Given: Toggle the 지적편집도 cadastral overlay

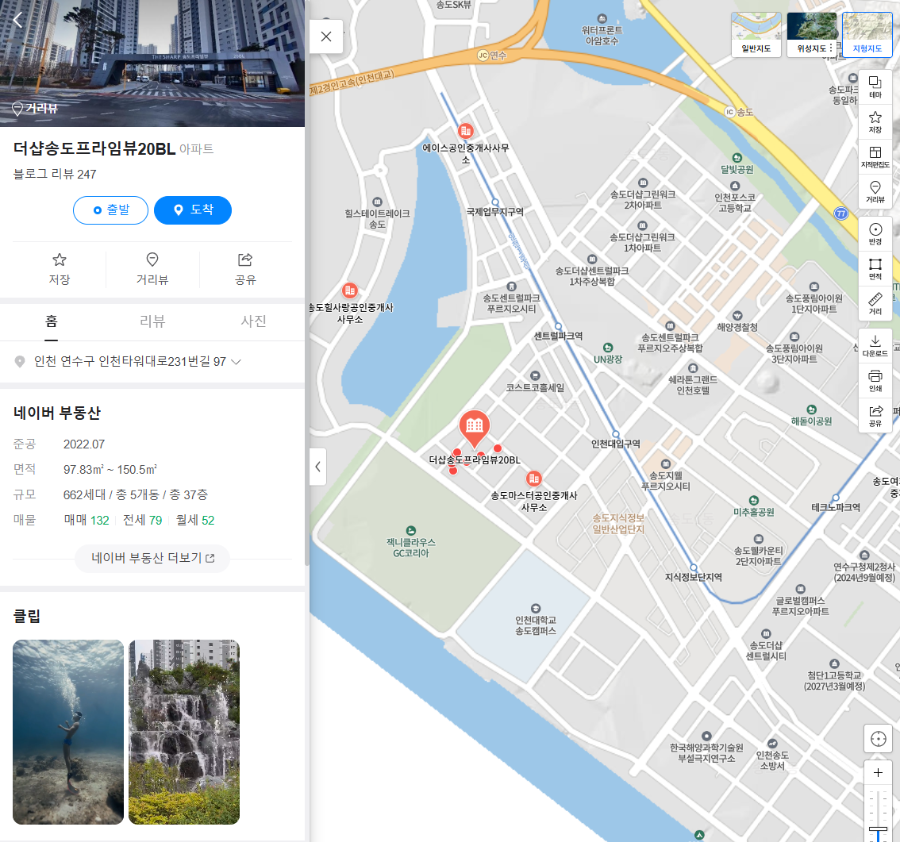Looking at the screenshot, I should point(875,157).
